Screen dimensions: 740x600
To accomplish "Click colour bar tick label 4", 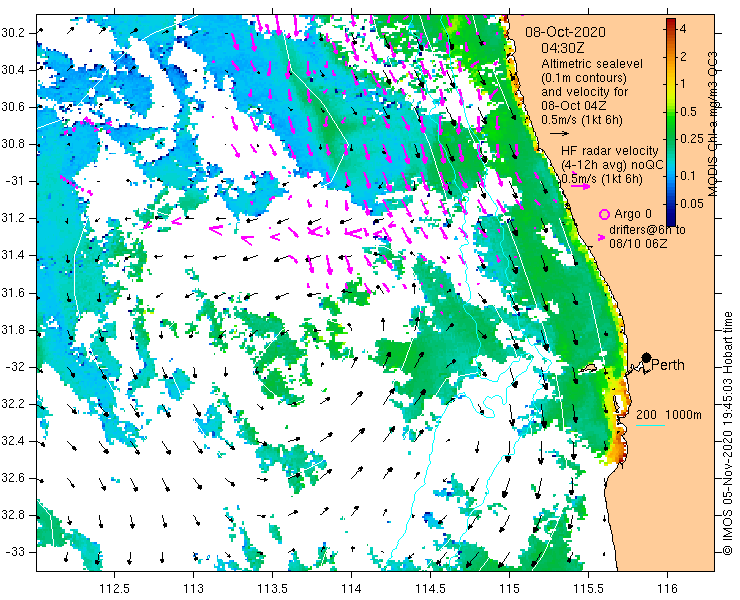I will point(683,29).
